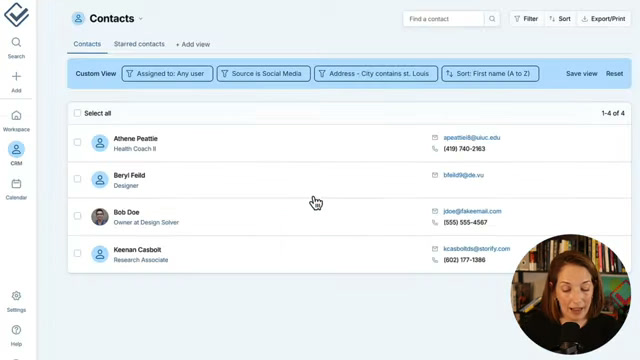The image size is (640, 360).
Task: Open email link apeattie8@uiuc.edu
Action: pos(472,138)
